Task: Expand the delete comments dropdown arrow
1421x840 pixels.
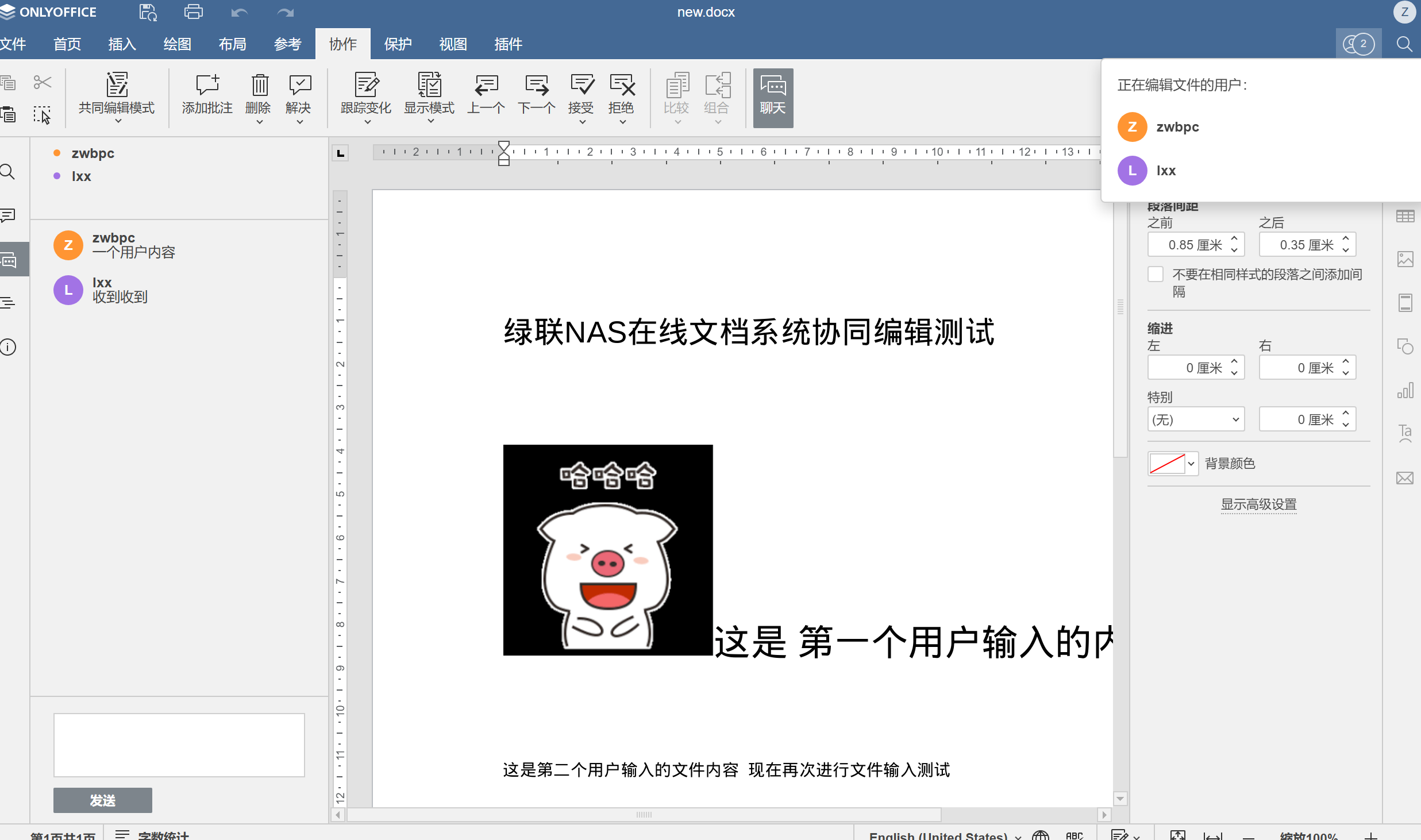Action: point(259,121)
